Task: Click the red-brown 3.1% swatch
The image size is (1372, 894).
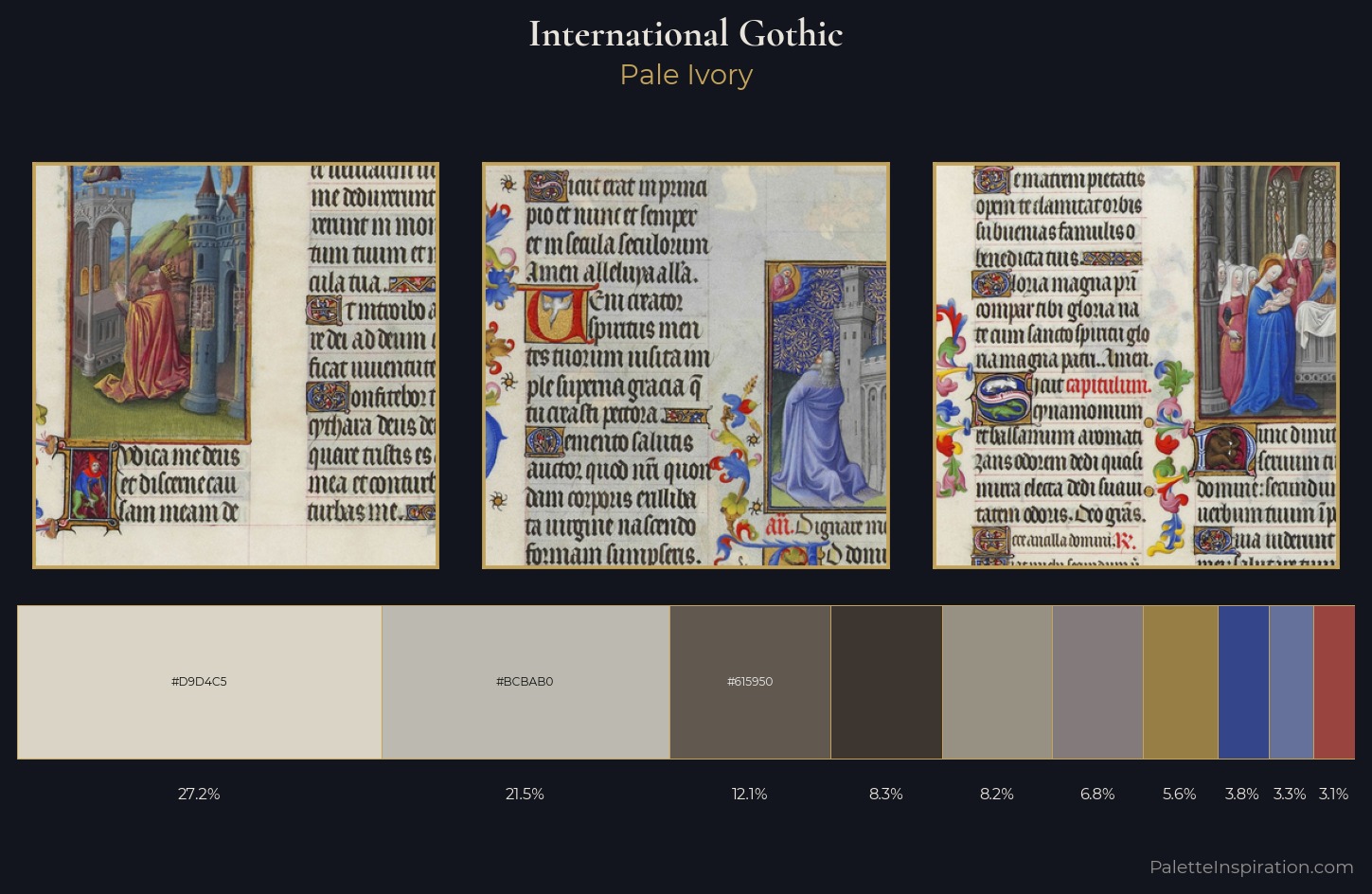Action: 1334,682
